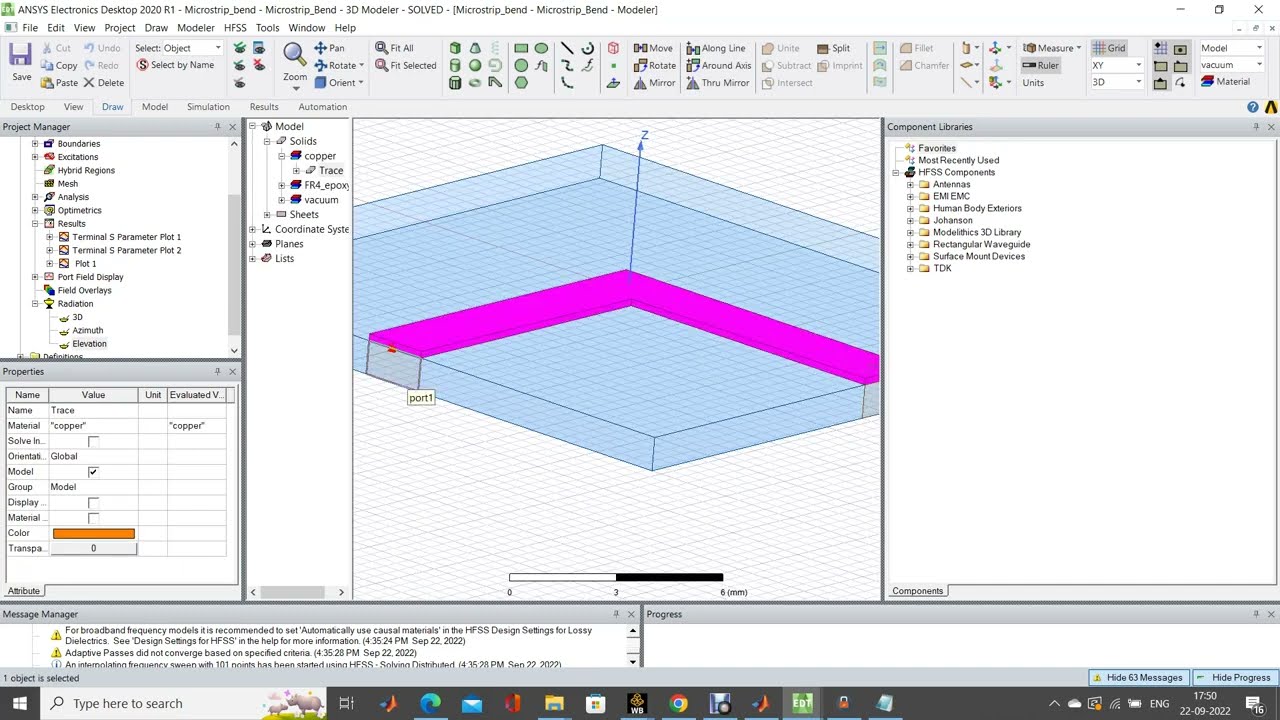Switch to the Automation ribbon tab
Screen dimensions: 1280x720
(x=322, y=107)
